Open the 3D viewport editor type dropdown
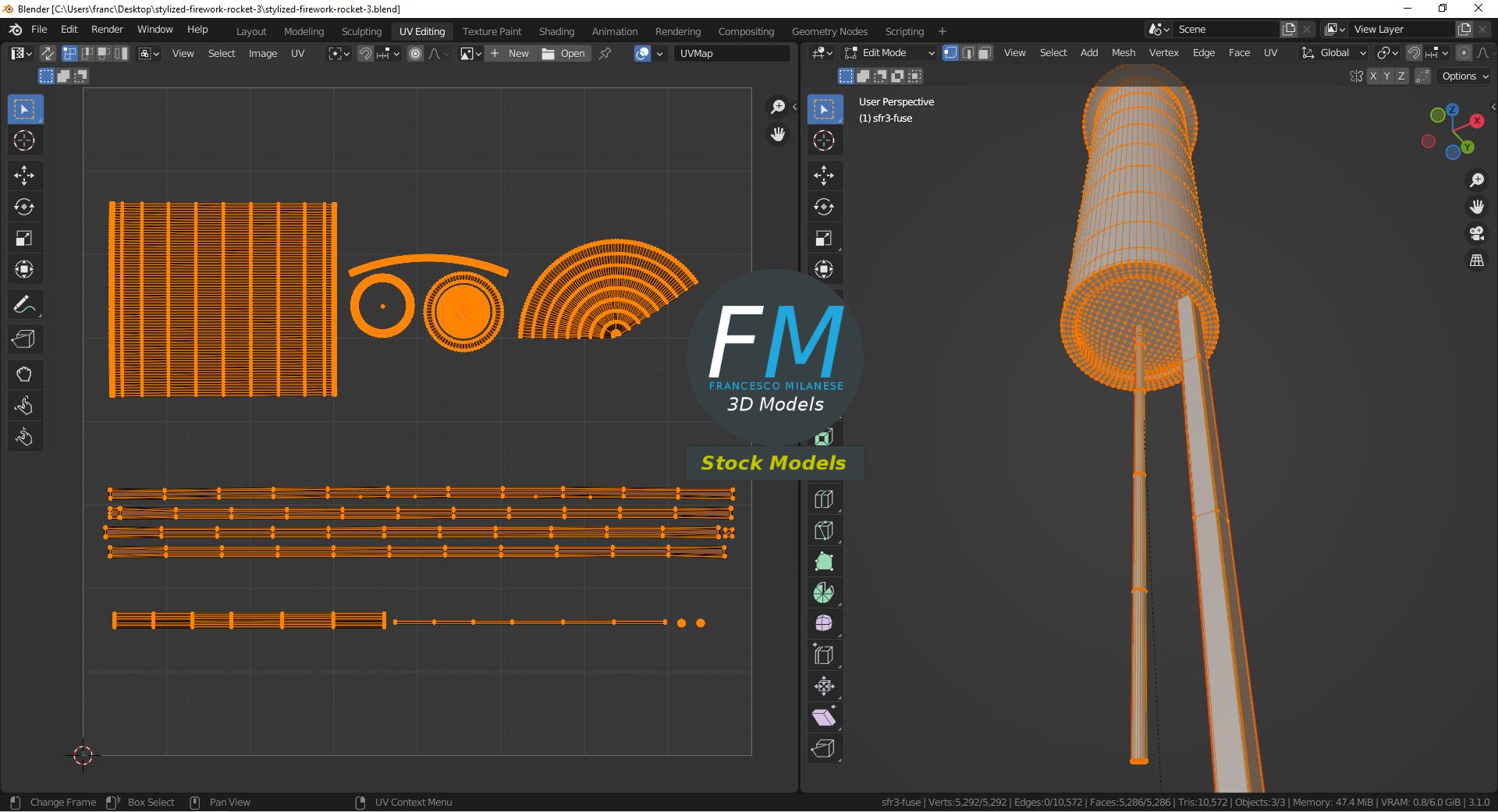 pyautogui.click(x=822, y=53)
